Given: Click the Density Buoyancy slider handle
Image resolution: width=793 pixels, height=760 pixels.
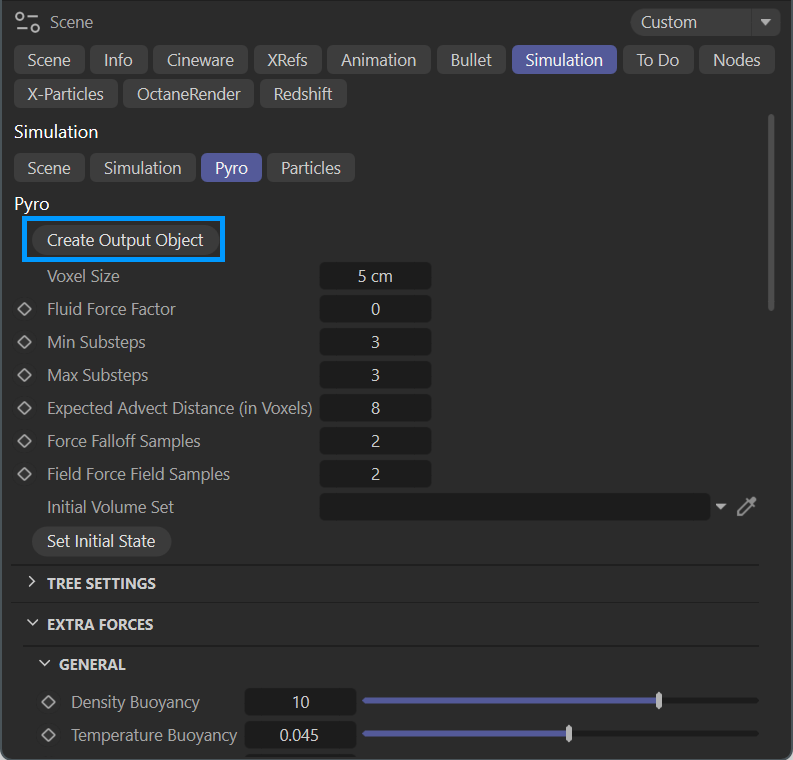Looking at the screenshot, I should pos(659,701).
